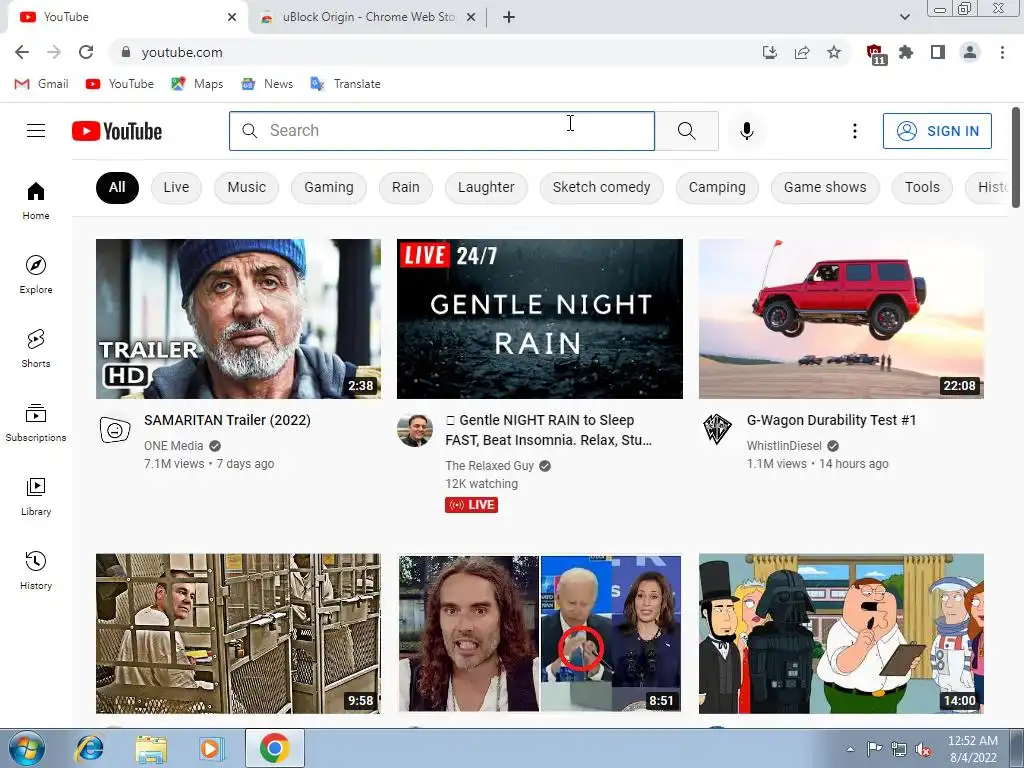Viewport: 1024px width, 768px height.
Task: Open Shorts in sidebar
Action: 36,348
